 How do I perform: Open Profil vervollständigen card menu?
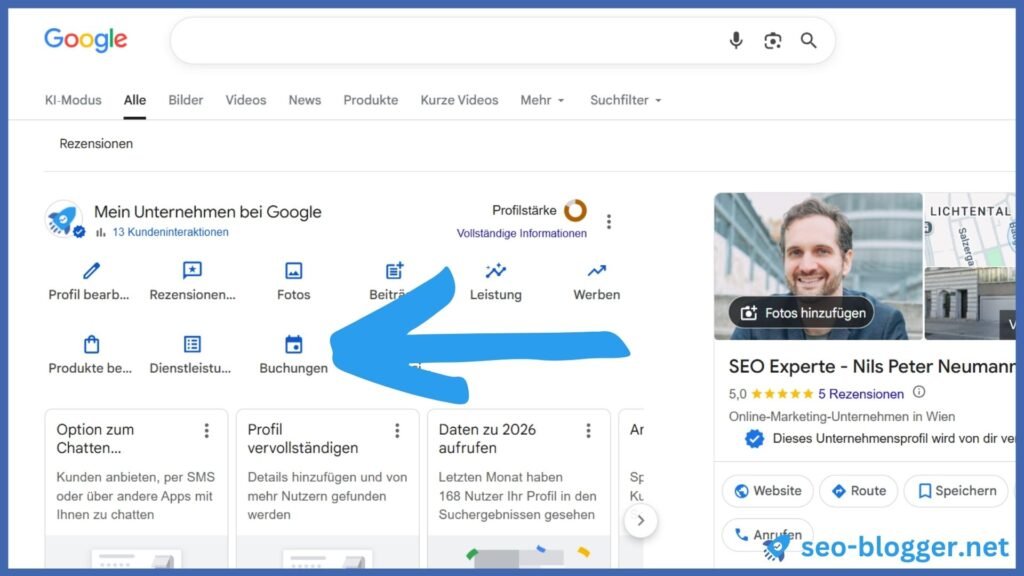[x=397, y=430]
